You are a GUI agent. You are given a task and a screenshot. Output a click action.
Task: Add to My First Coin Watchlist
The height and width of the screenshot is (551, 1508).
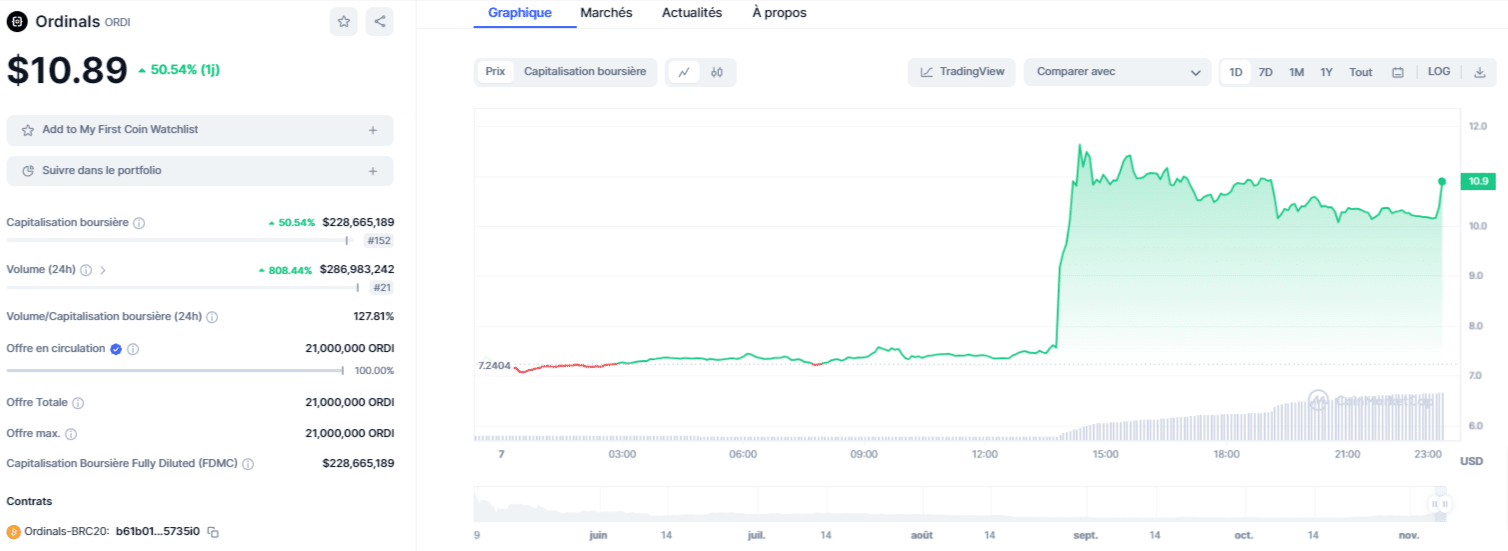200,130
